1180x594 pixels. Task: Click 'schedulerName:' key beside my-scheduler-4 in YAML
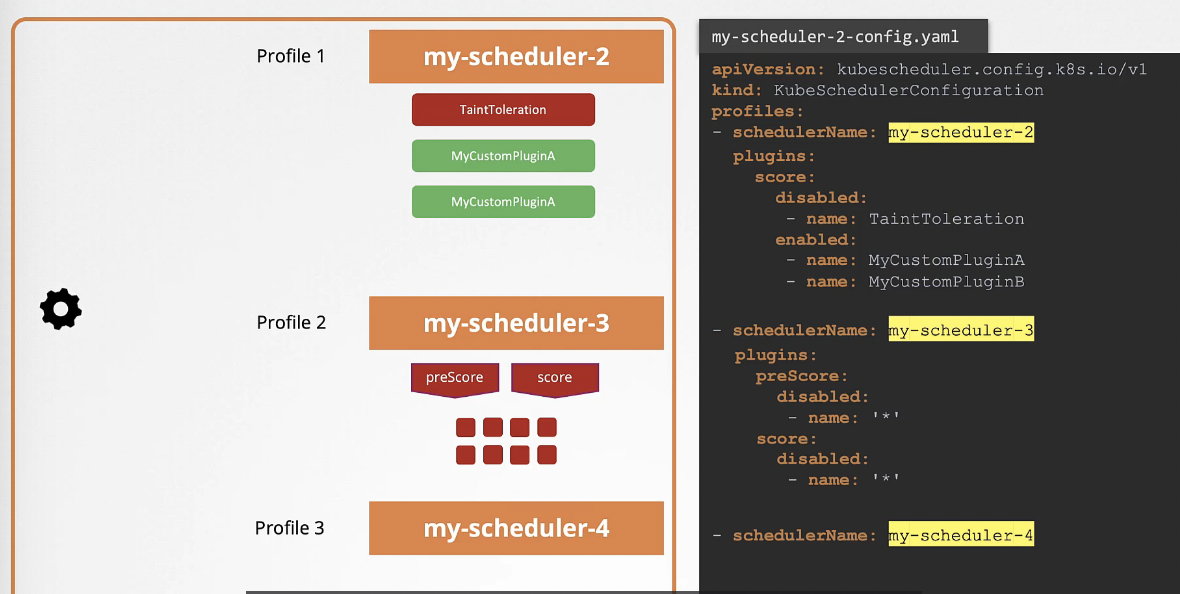coord(804,536)
